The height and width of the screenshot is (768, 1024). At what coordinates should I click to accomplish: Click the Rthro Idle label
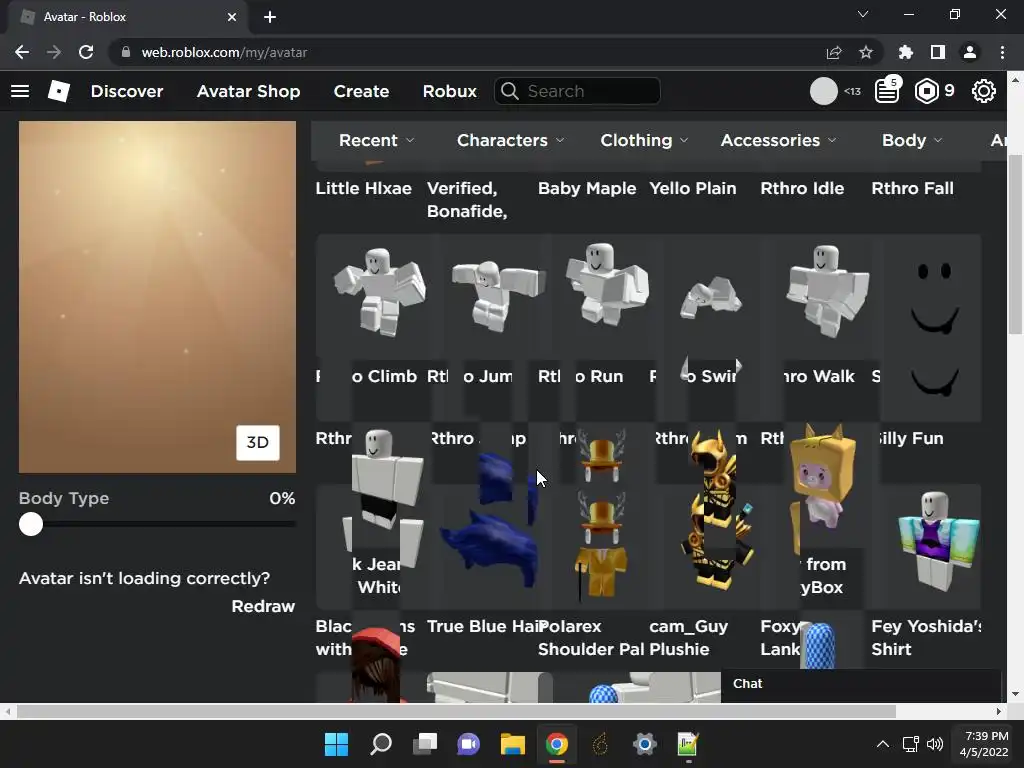pos(802,188)
